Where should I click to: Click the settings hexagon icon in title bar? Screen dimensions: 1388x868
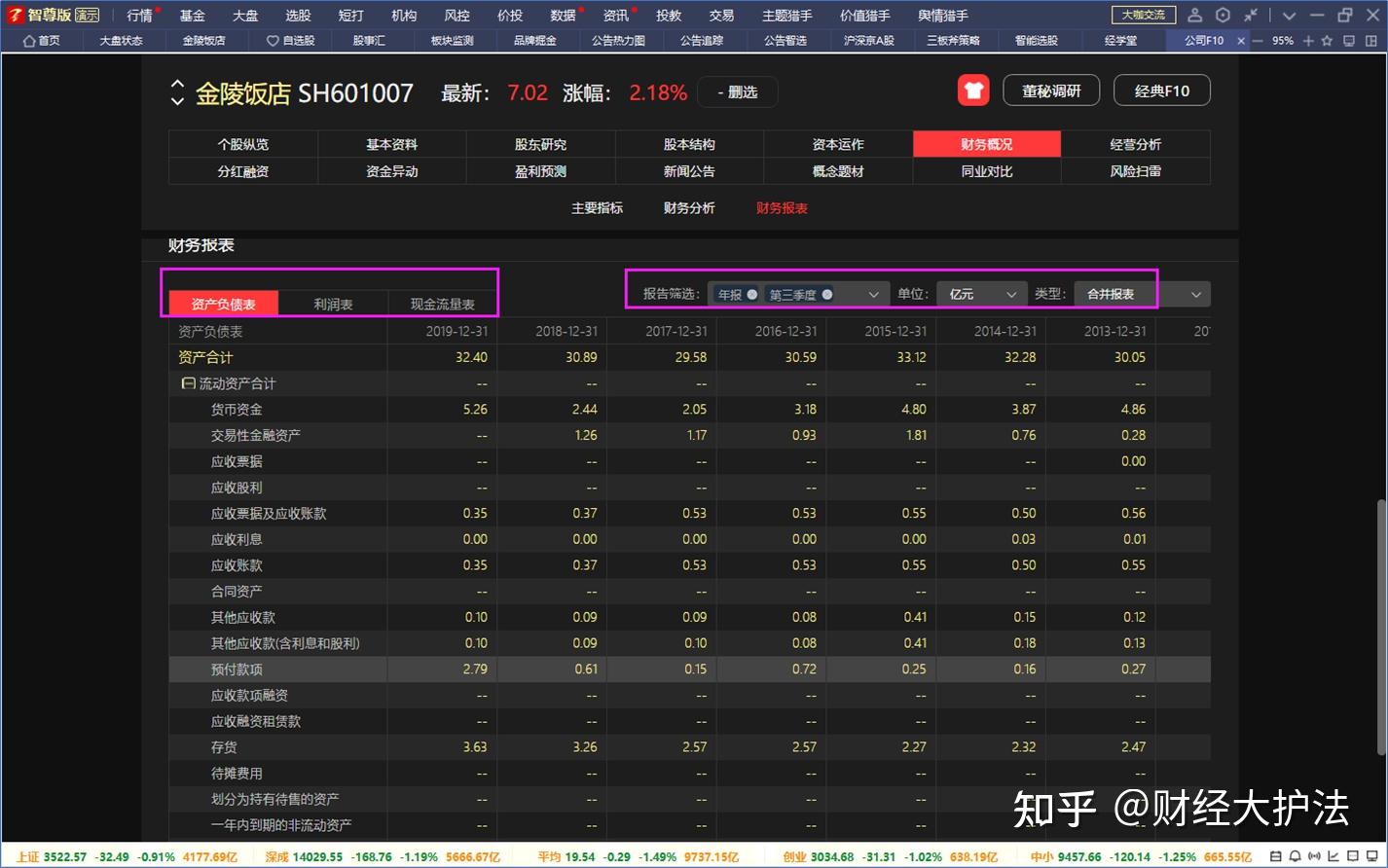[x=1224, y=15]
